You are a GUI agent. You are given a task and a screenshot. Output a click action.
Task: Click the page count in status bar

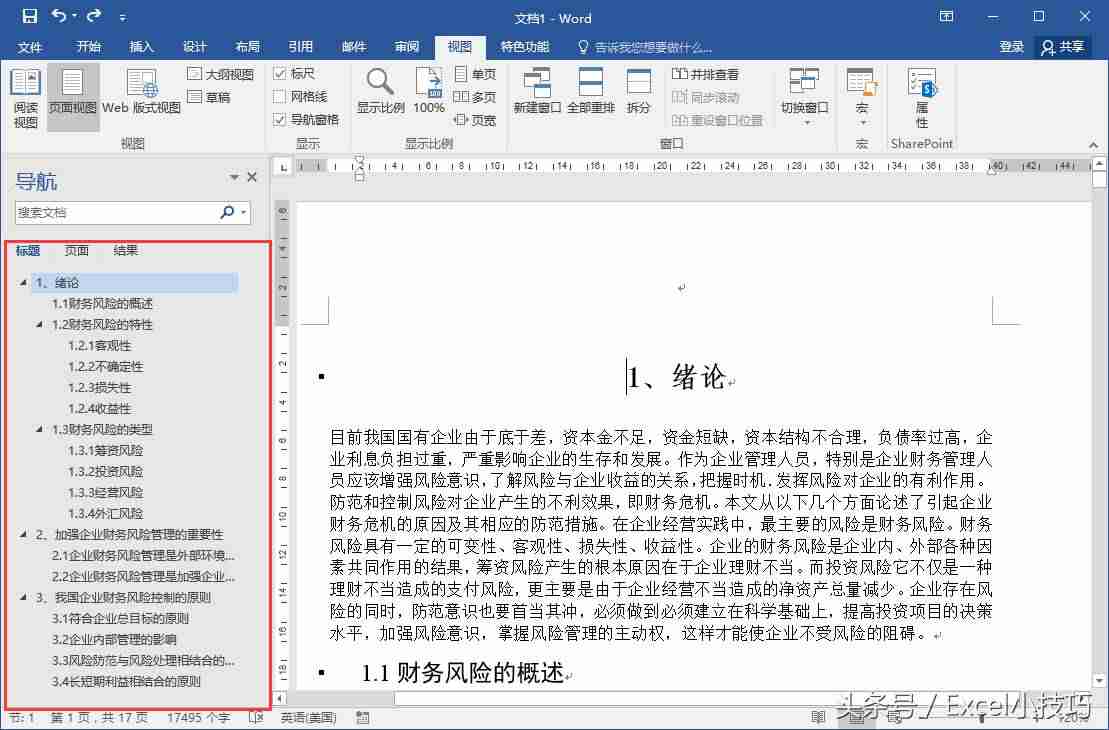[x=98, y=717]
